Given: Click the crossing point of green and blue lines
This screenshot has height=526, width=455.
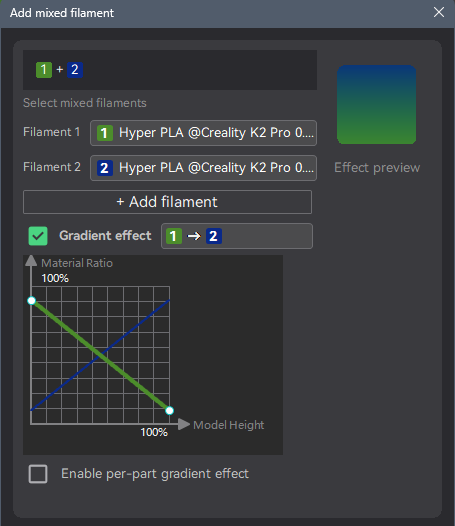Looking at the screenshot, I should coord(101,355).
